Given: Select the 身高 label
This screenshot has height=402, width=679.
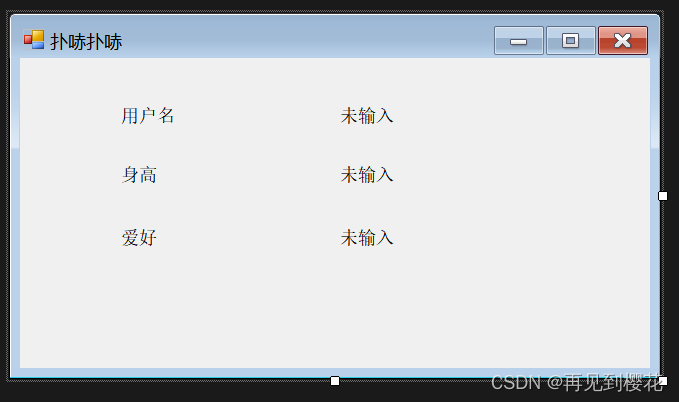Looking at the screenshot, I should pos(139,175).
